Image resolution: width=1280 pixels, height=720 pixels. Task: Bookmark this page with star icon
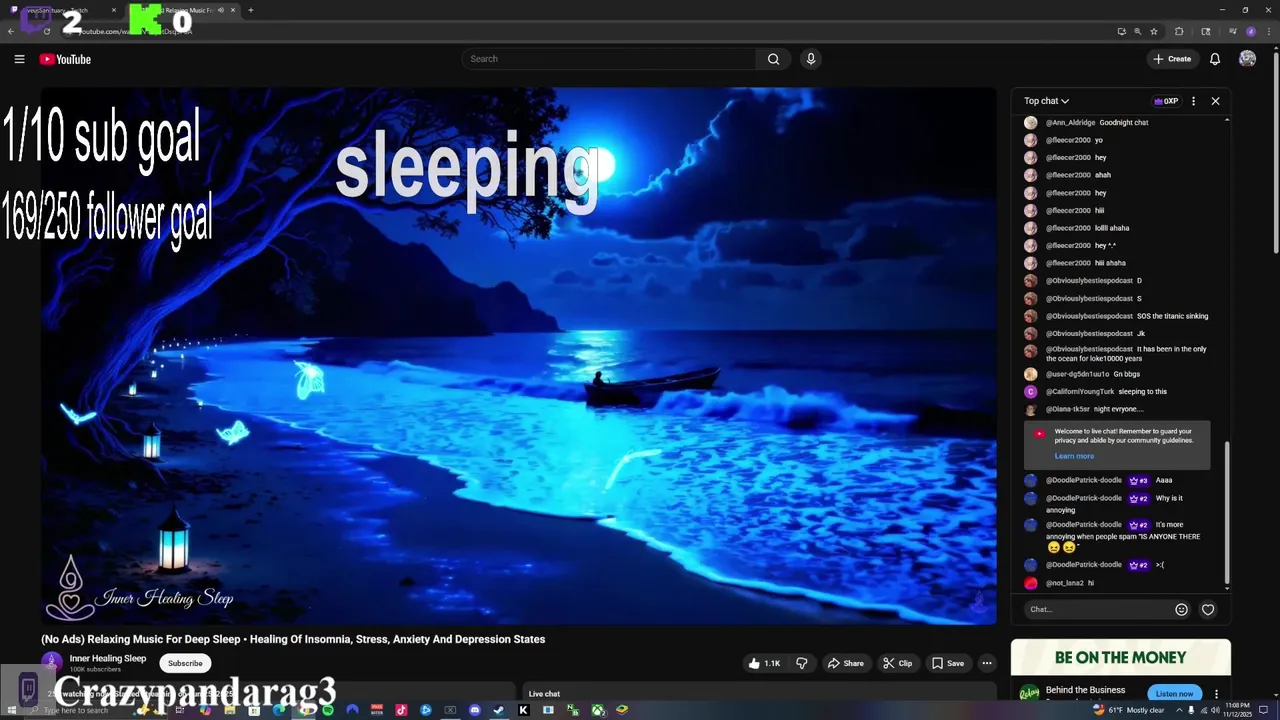pyautogui.click(x=1154, y=31)
